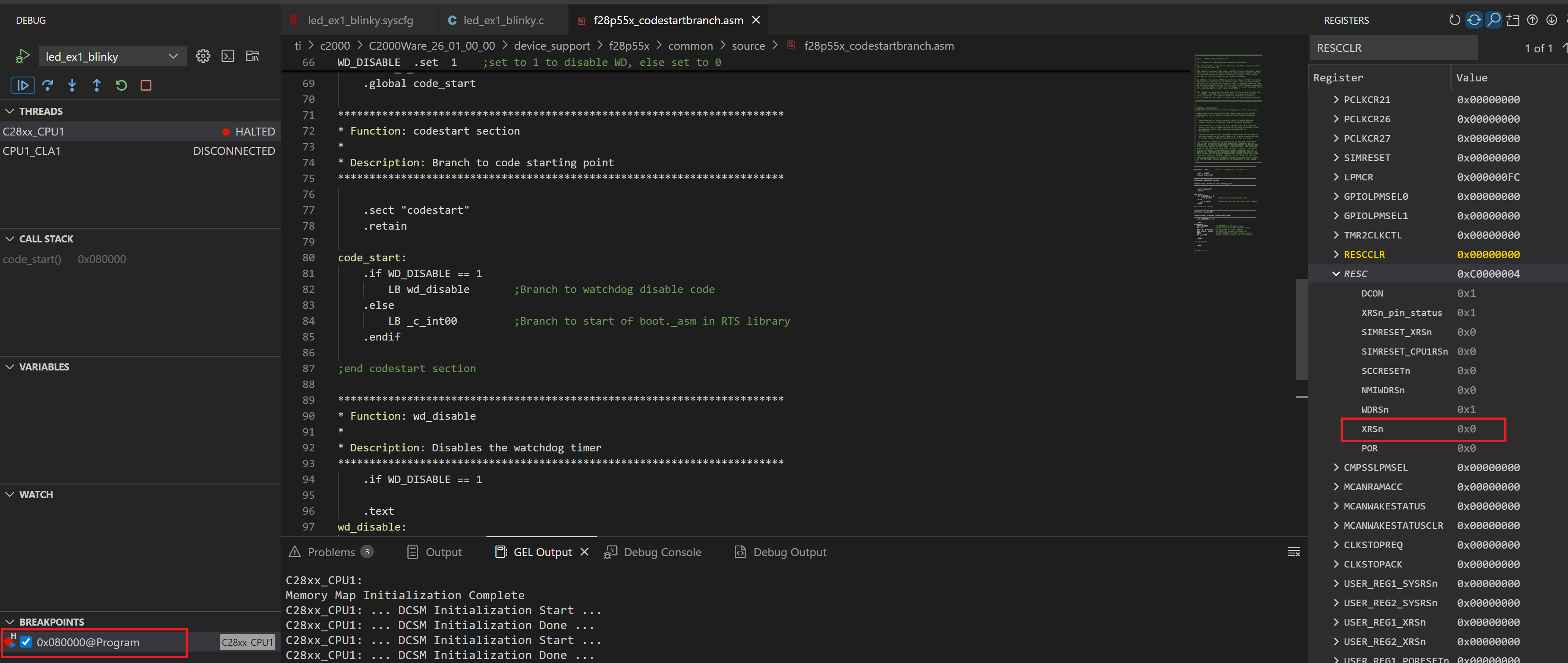Collapse the BREAKPOINTS section
The image size is (1568, 663).
pyautogui.click(x=10, y=622)
